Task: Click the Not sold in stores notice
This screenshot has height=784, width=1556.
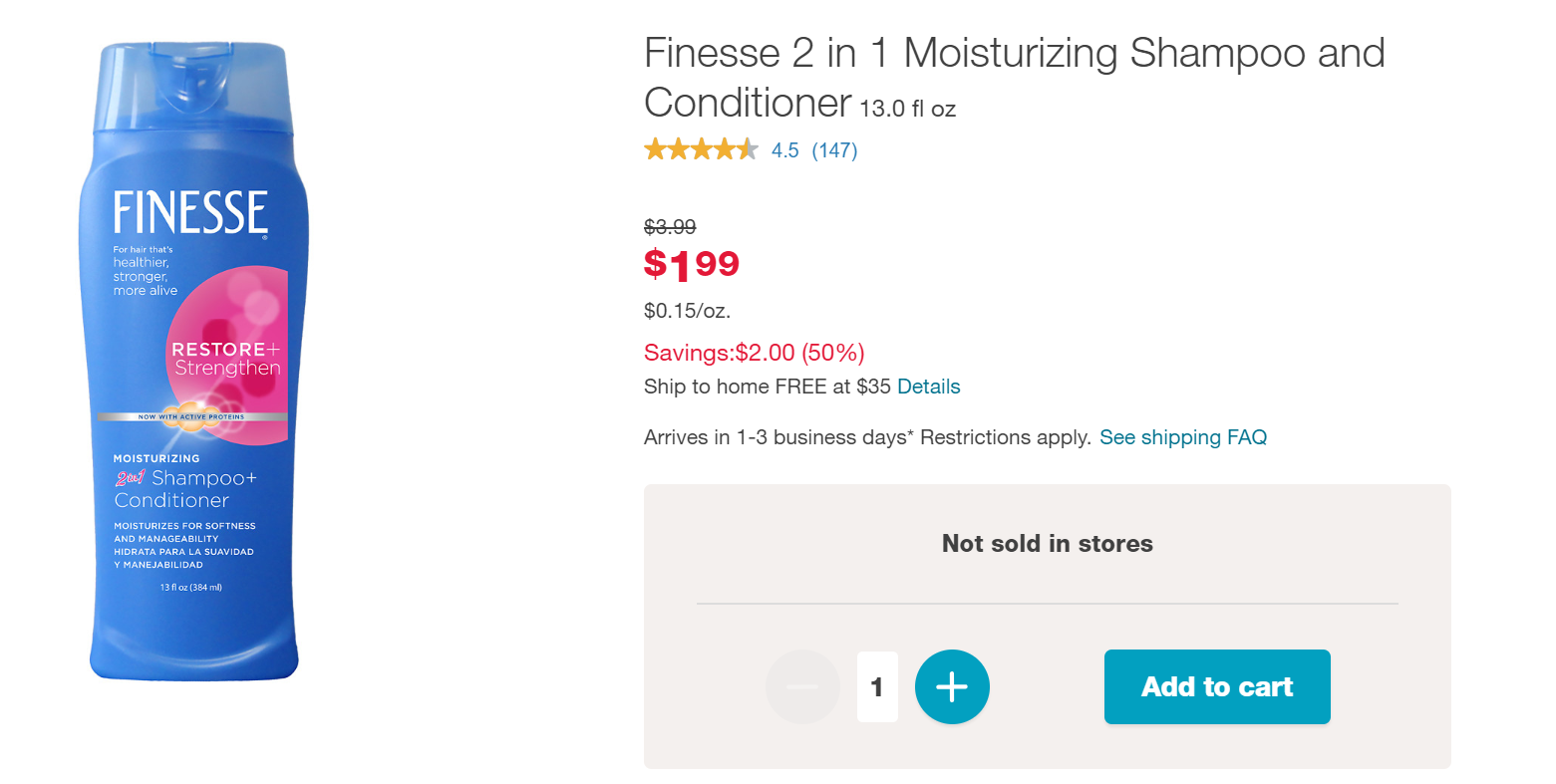Action: pyautogui.click(x=1047, y=543)
